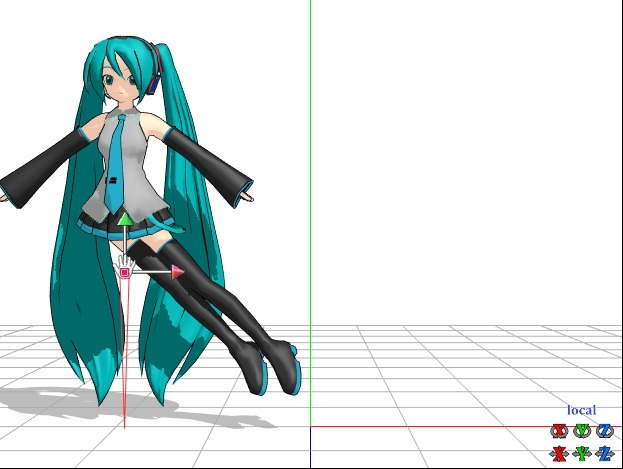Screen dimensions: 623x469
Task: Click the green upward arrow of the gizmo
Action: [x=125, y=219]
